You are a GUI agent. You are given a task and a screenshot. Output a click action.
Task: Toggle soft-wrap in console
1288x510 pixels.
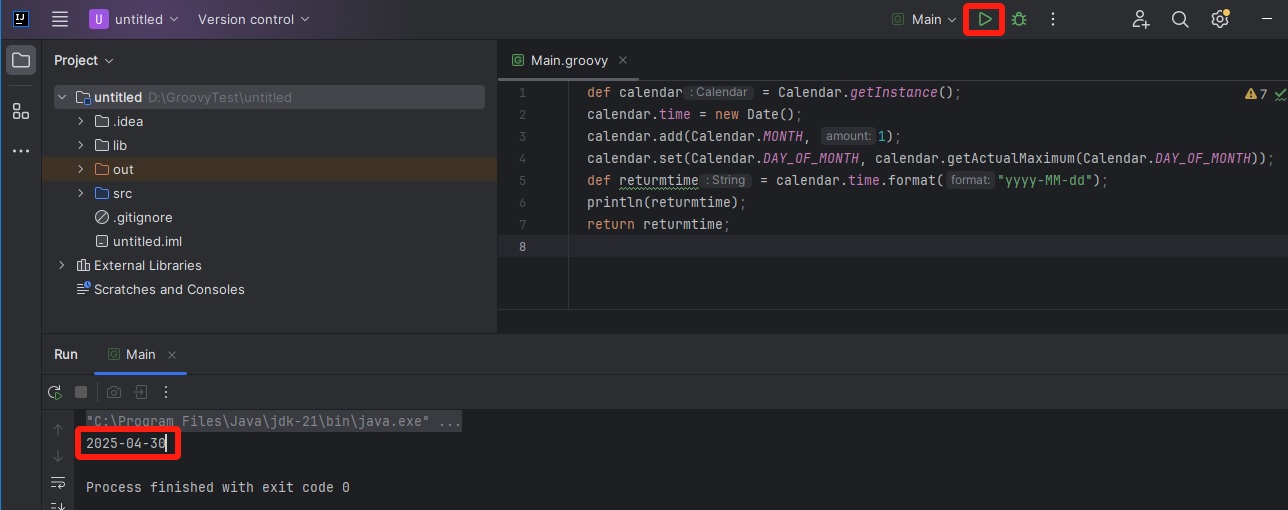click(x=58, y=483)
